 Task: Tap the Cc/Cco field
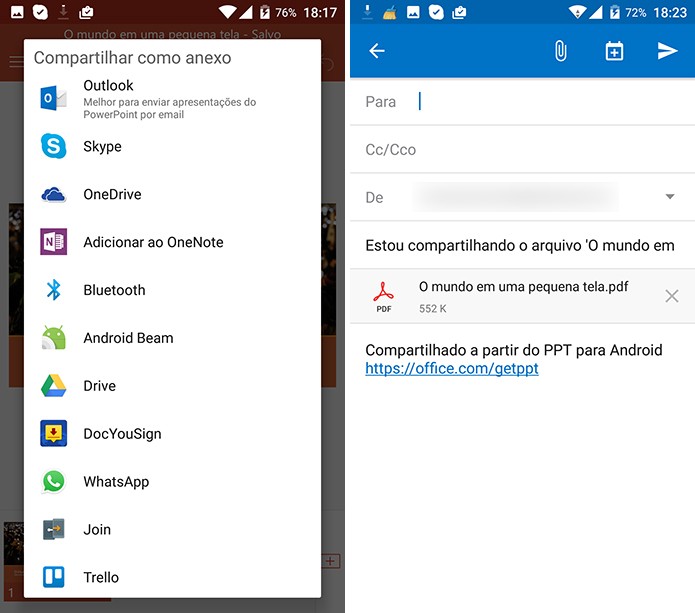[522, 149]
